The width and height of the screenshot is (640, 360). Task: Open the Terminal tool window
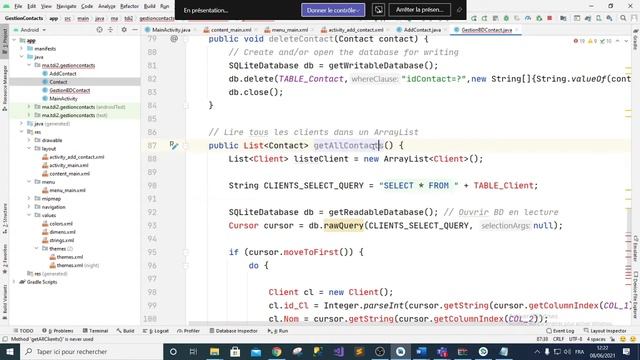pos(95,331)
